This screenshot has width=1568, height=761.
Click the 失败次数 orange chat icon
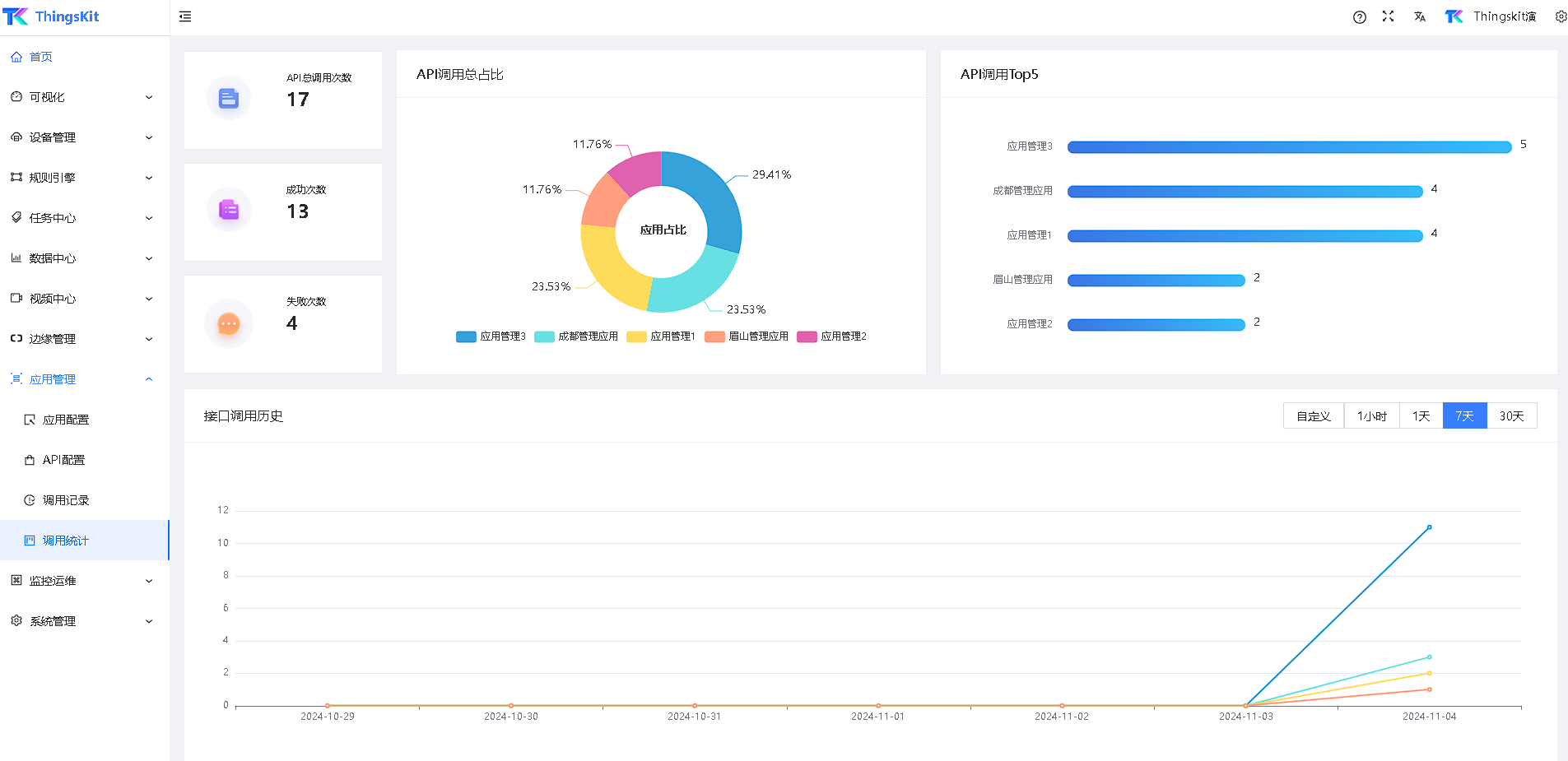[229, 324]
